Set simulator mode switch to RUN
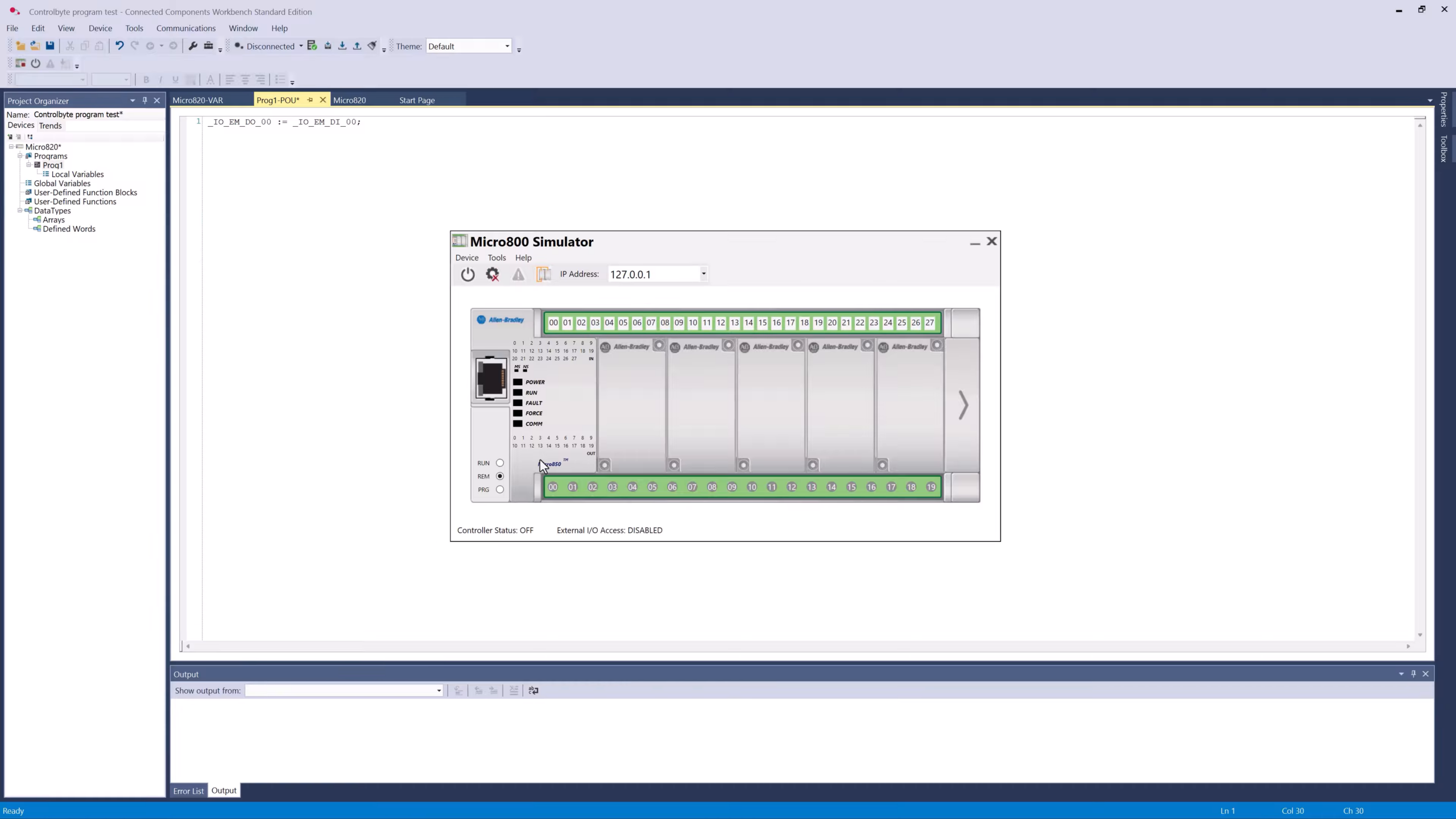The height and width of the screenshot is (819, 1456). pyautogui.click(x=500, y=463)
